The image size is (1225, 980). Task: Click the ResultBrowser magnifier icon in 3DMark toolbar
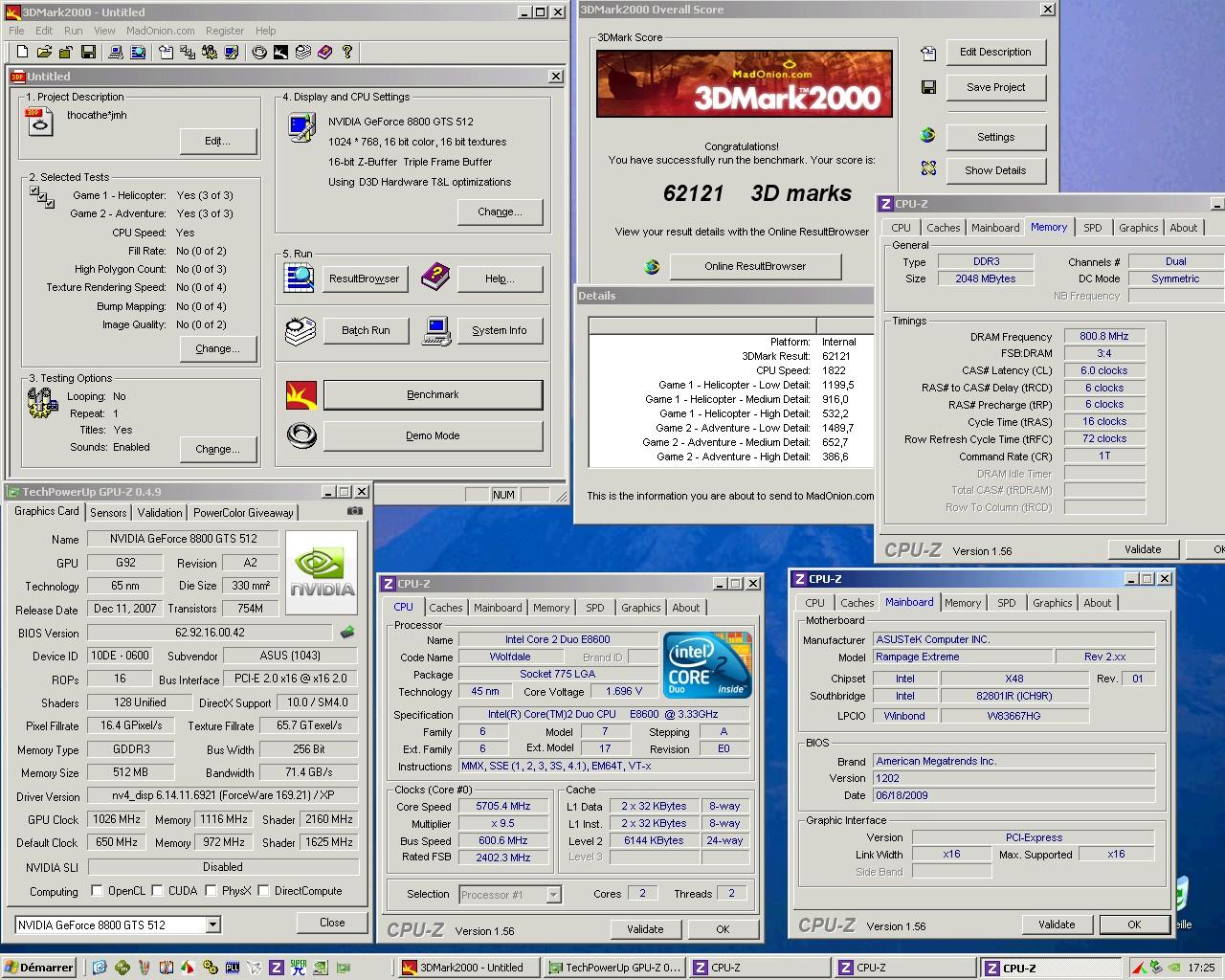tap(138, 52)
